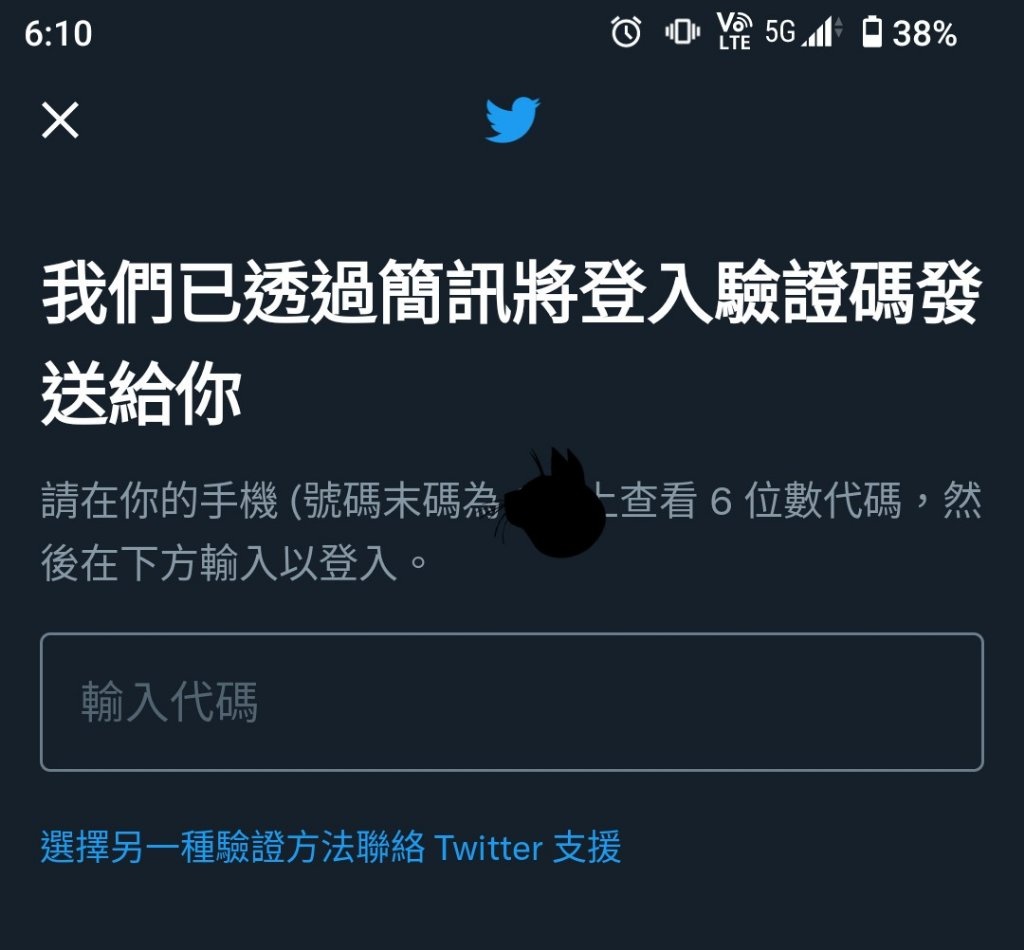
Task: Tap the vibrate mode status icon
Action: coord(682,31)
